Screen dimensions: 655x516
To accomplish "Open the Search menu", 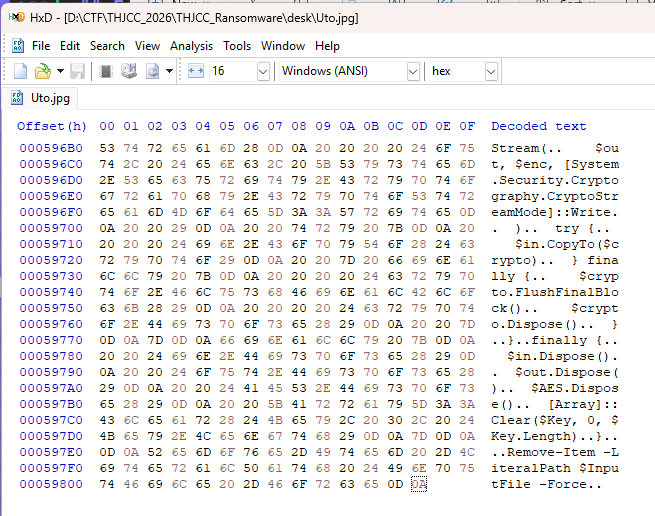I will [x=107, y=46].
